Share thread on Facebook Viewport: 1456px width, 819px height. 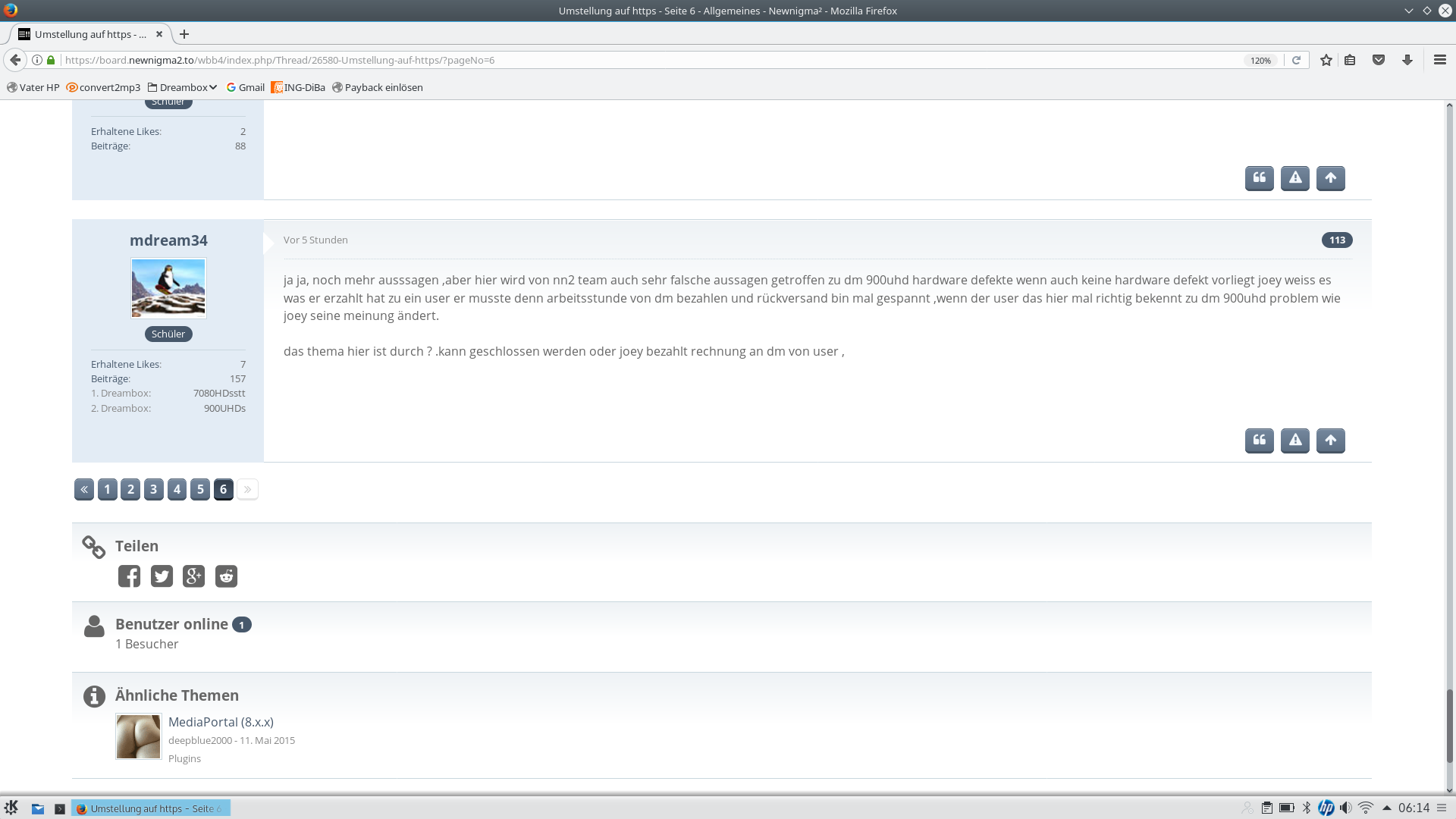pyautogui.click(x=129, y=576)
